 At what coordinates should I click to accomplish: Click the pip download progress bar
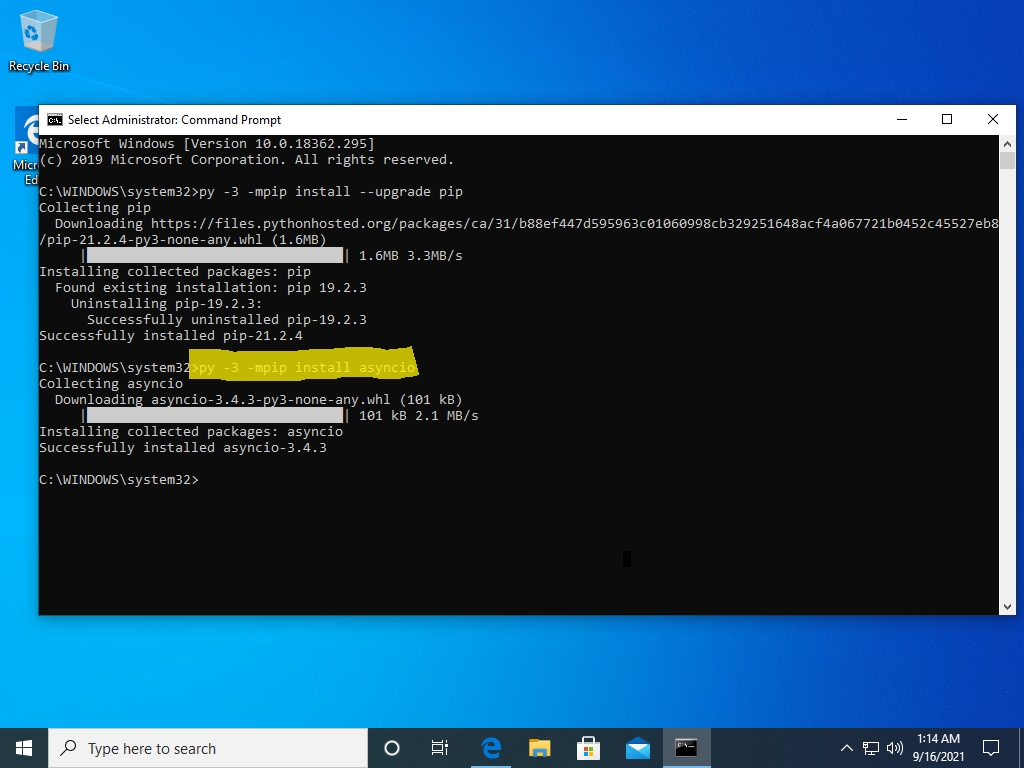(x=214, y=255)
